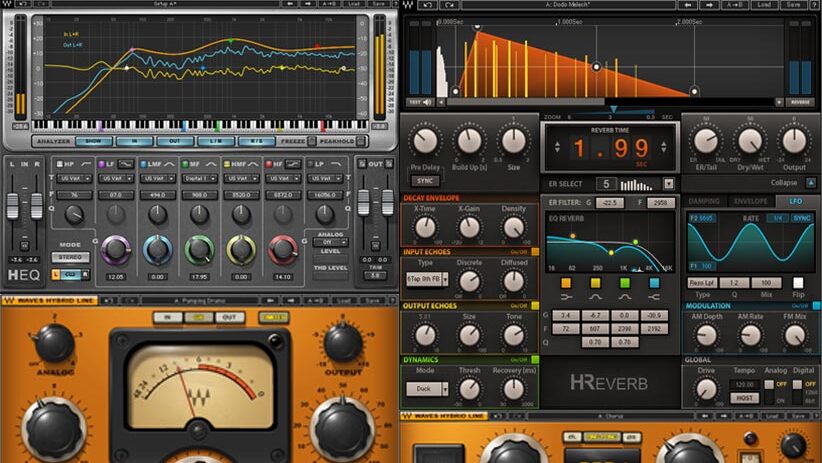
Task: Click the purple LF gain knob
Action: [x=116, y=250]
